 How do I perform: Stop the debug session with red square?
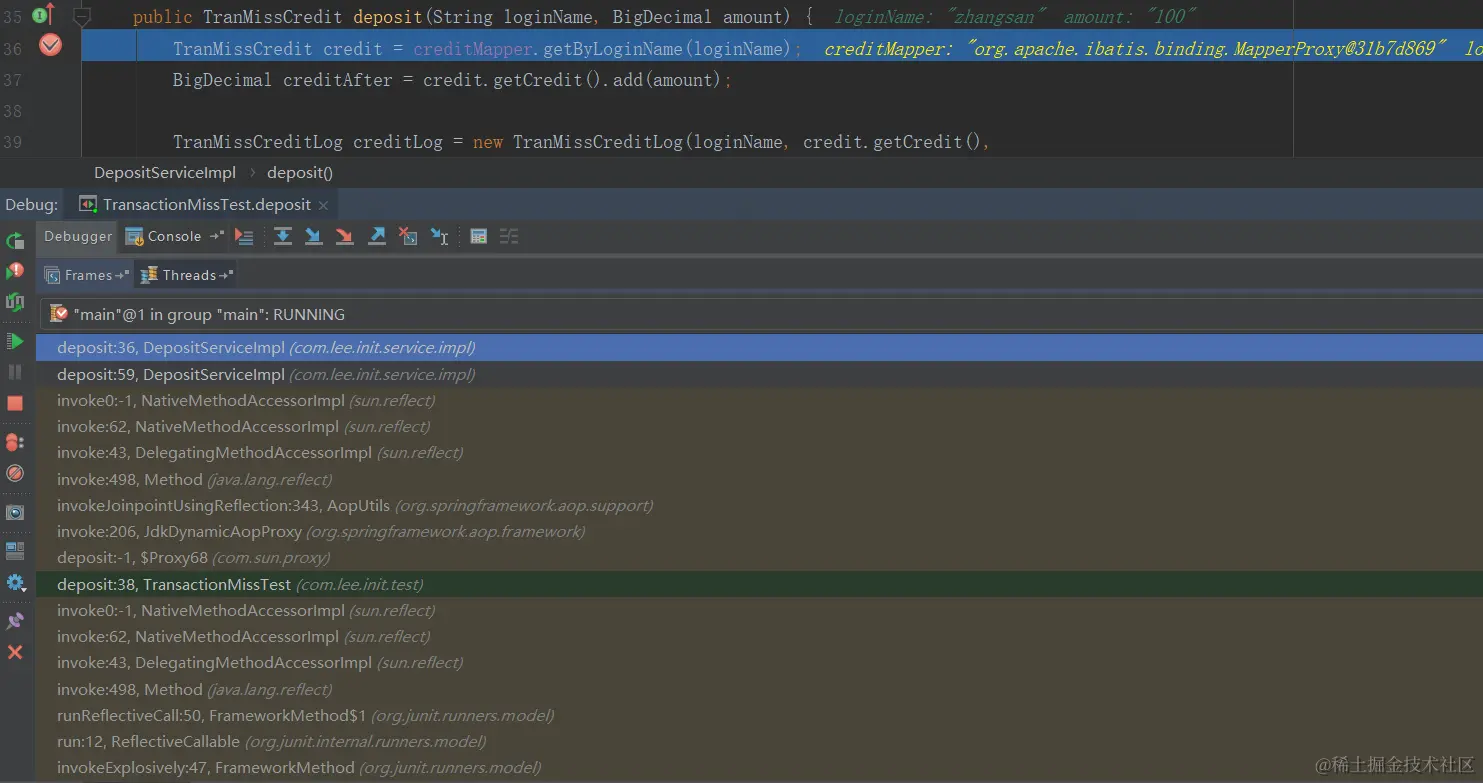(x=15, y=403)
